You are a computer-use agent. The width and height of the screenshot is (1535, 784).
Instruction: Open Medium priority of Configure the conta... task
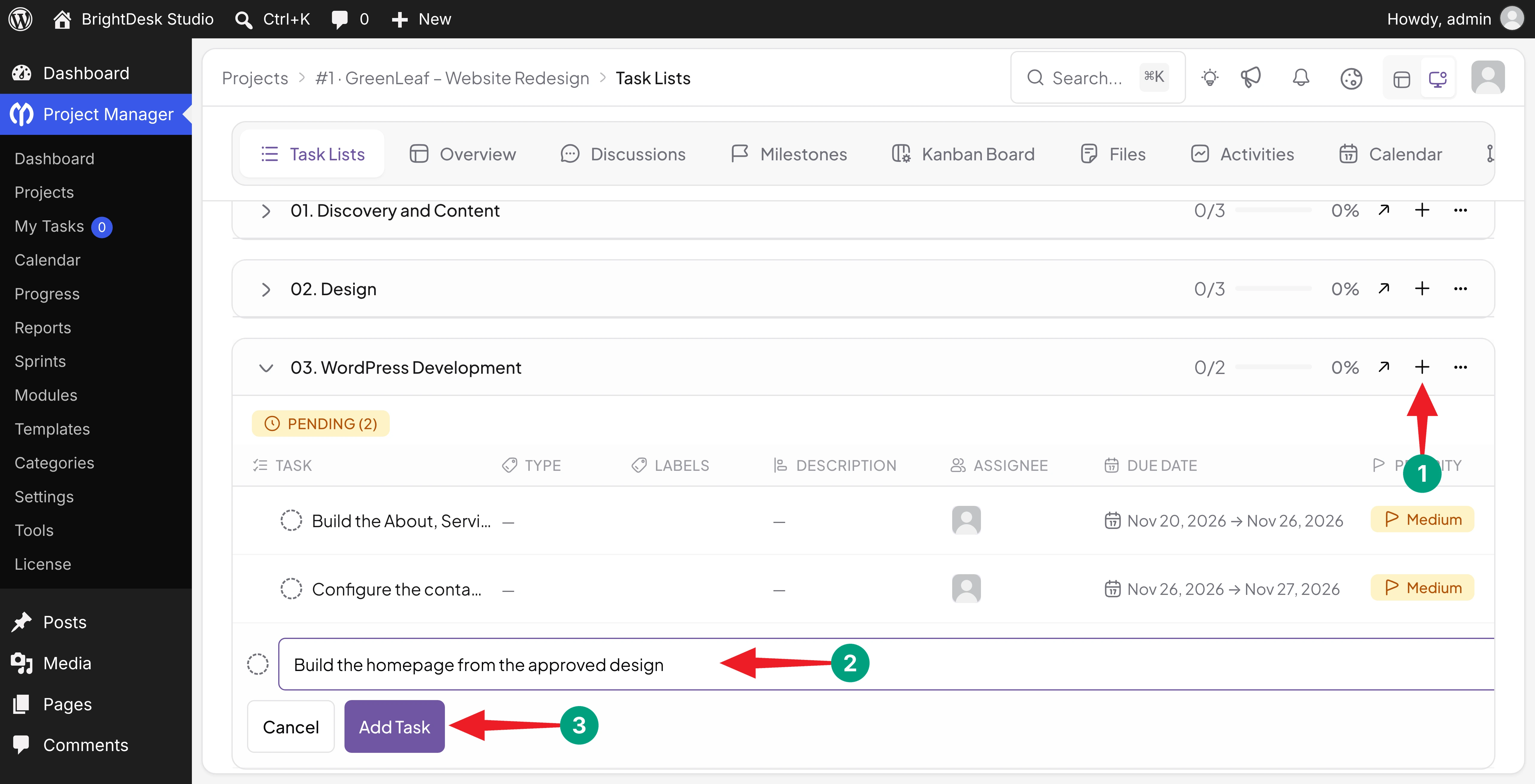[1422, 588]
